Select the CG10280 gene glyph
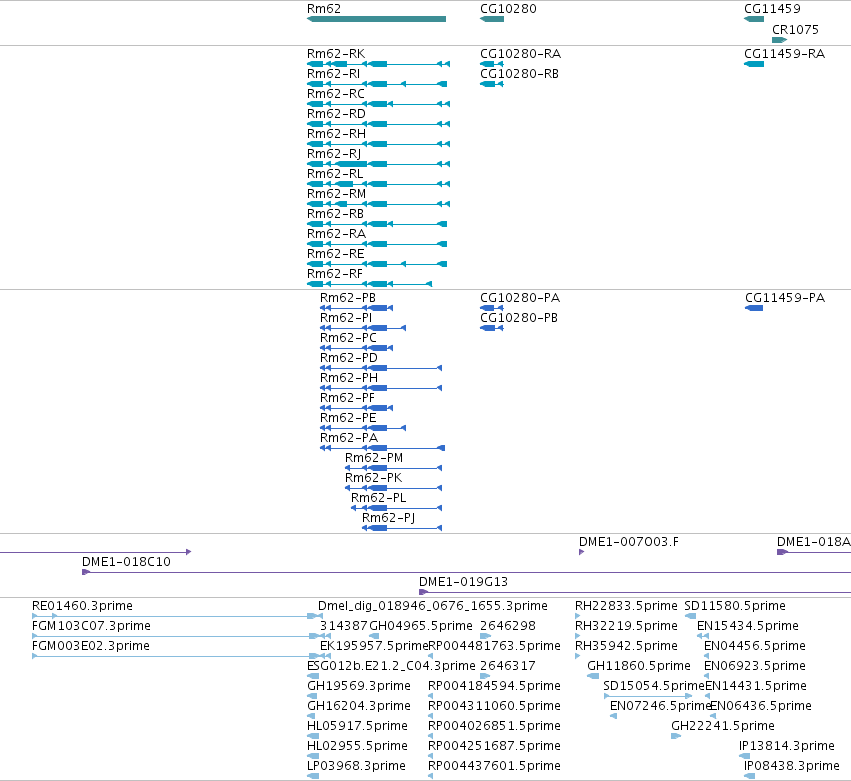 492,19
